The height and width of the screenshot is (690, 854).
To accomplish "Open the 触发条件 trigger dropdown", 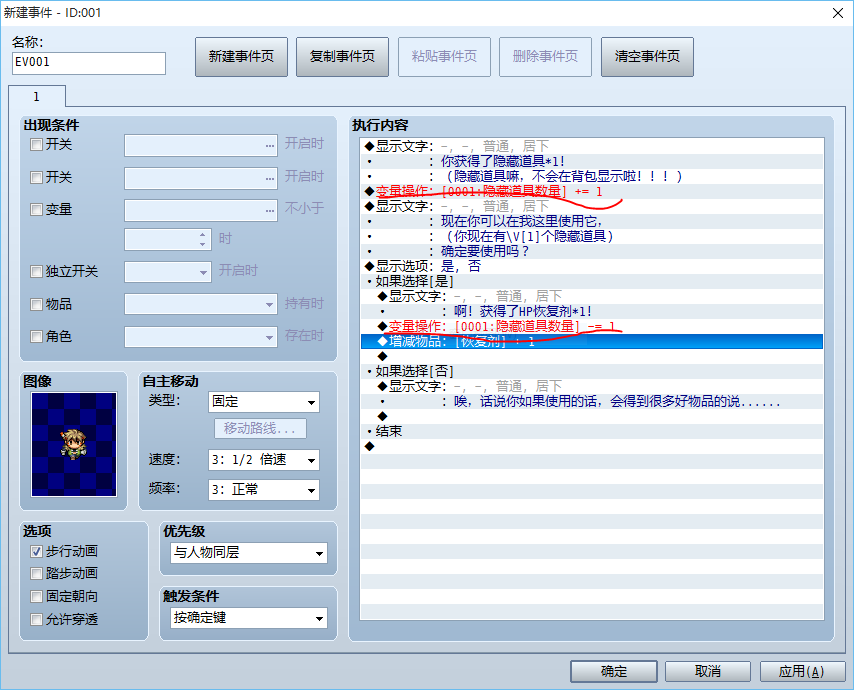I will (249, 618).
